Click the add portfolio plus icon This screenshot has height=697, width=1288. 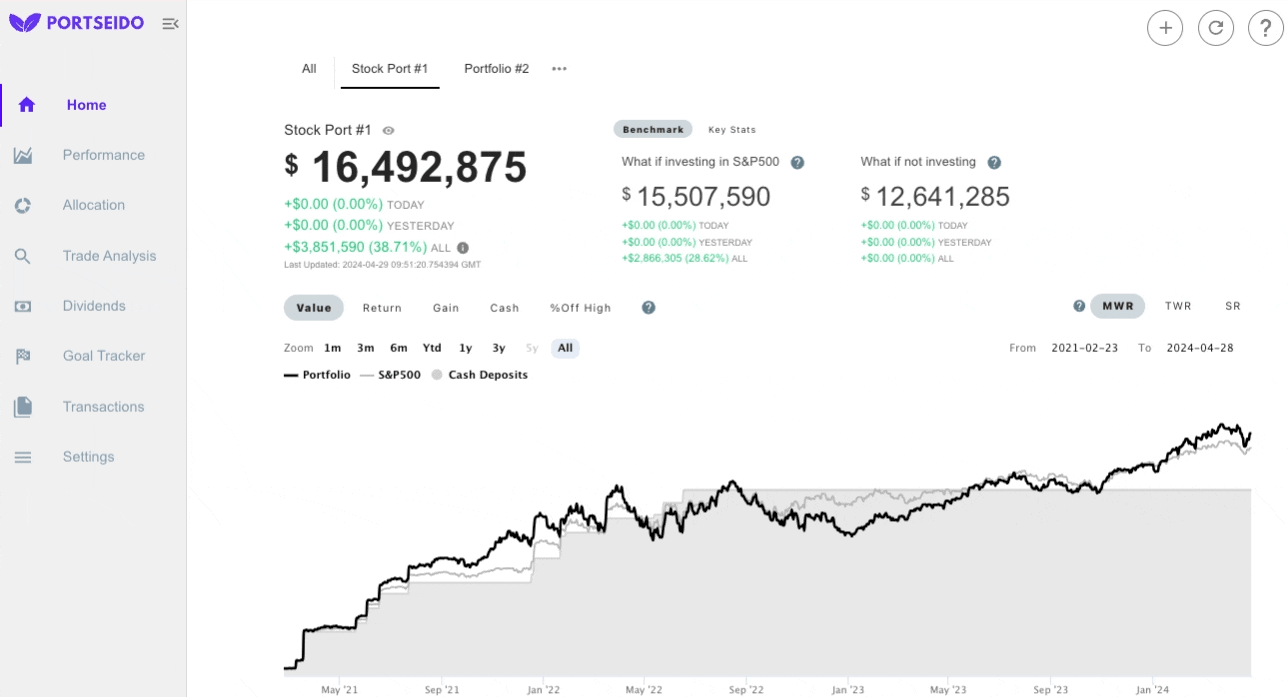coord(1164,28)
